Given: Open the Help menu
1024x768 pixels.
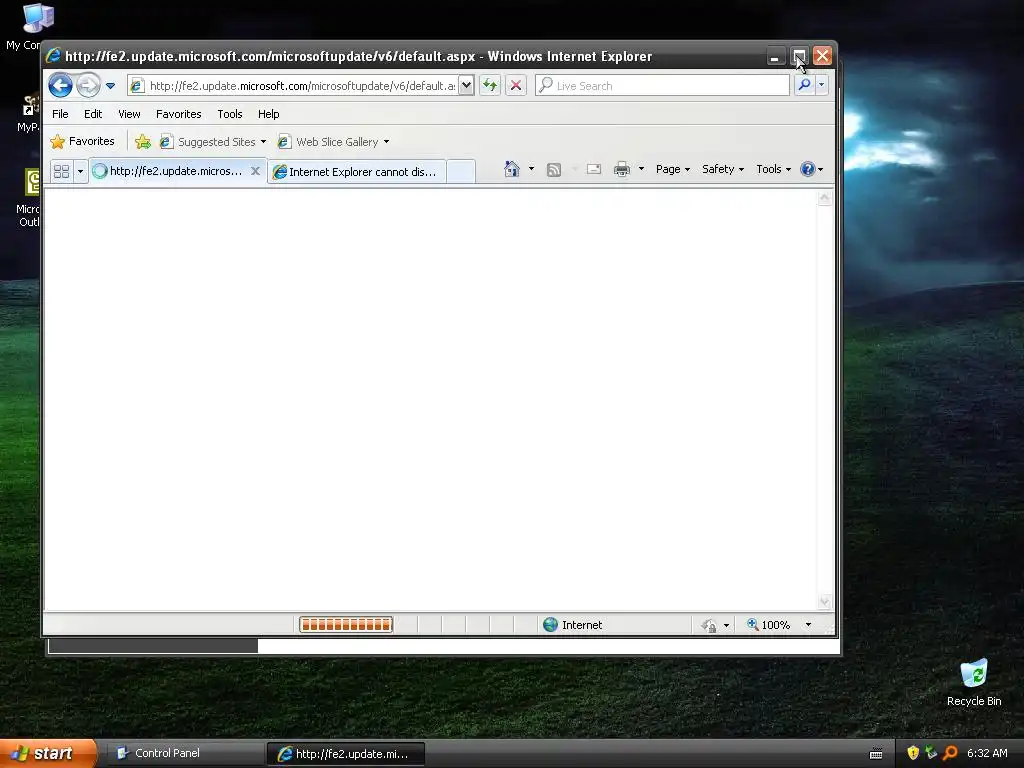Looking at the screenshot, I should coord(268,114).
